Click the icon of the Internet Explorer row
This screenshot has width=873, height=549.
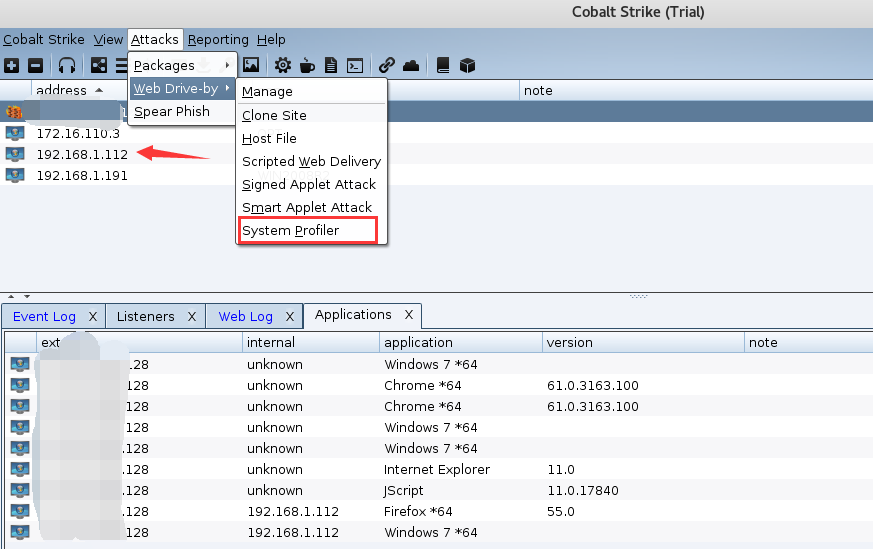click(20, 469)
